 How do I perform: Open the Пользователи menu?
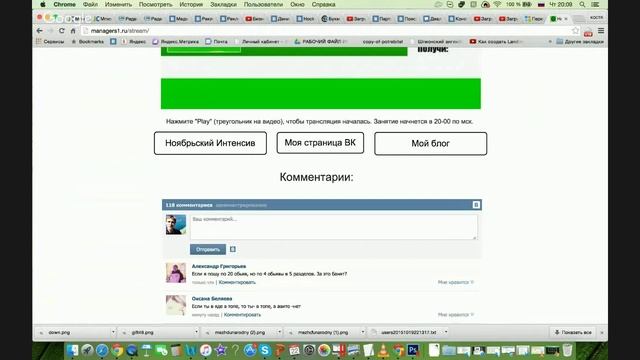263,4
